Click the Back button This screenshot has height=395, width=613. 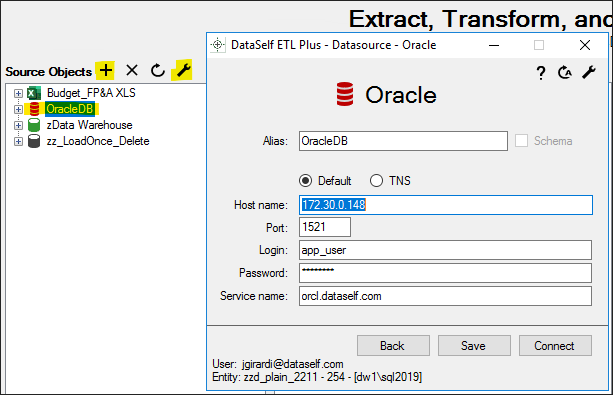click(x=393, y=345)
